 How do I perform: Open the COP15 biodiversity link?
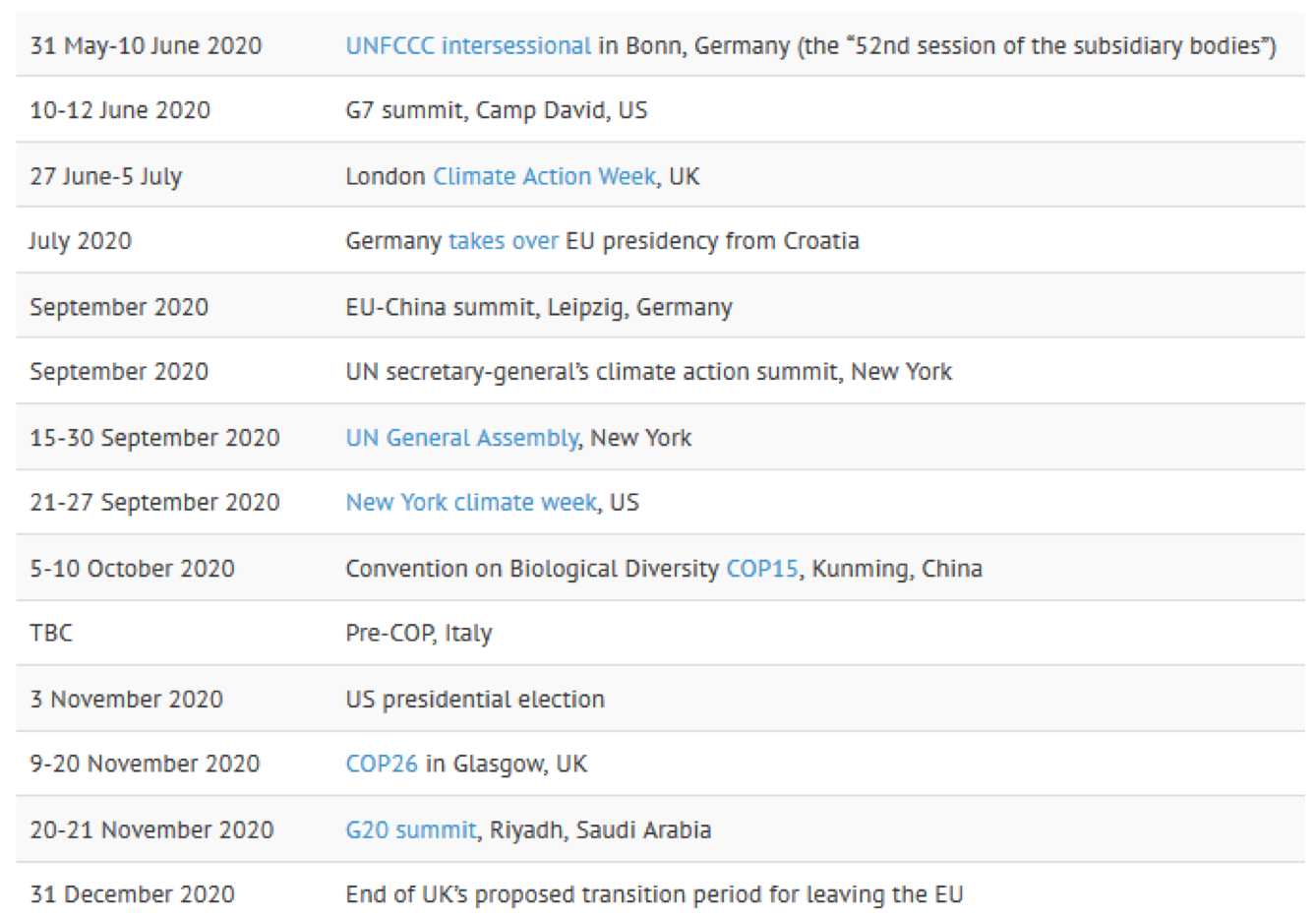point(762,569)
